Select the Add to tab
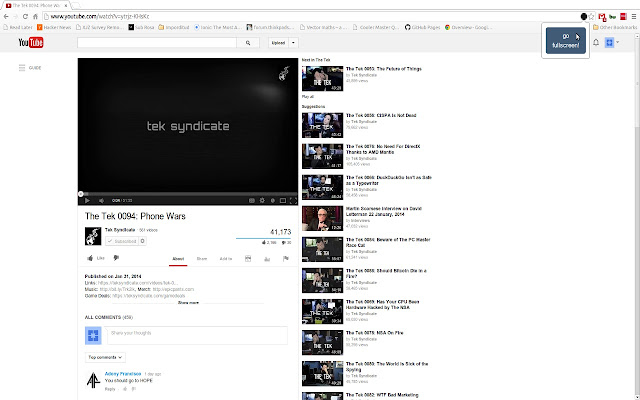This screenshot has height=400, width=640. click(226, 259)
